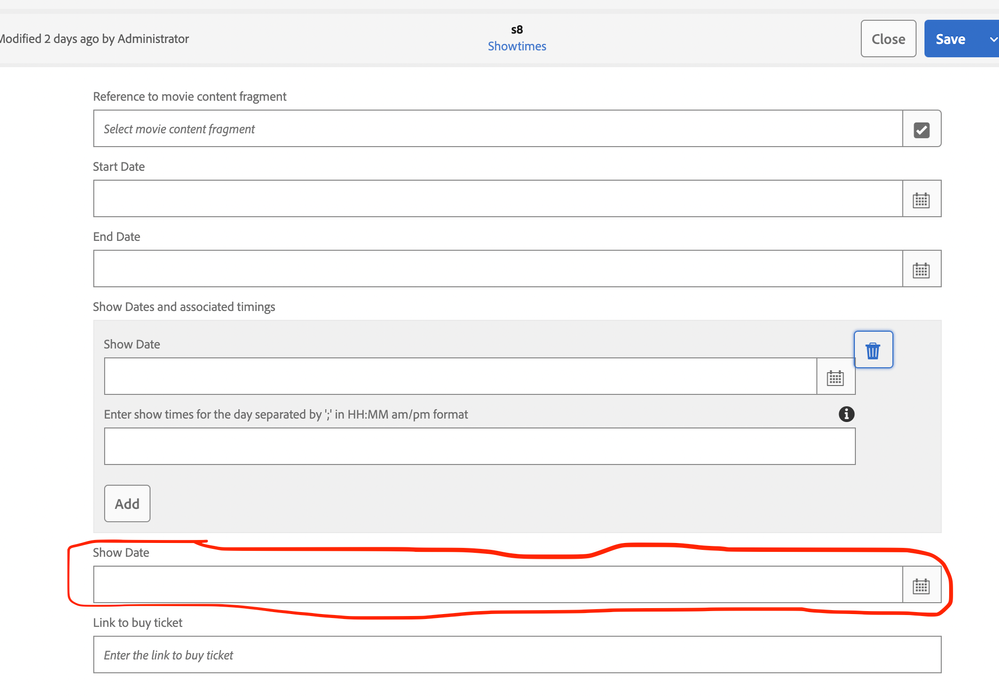Open calendar for Show Date above Link to buy ticket
999x696 pixels.
(x=921, y=586)
